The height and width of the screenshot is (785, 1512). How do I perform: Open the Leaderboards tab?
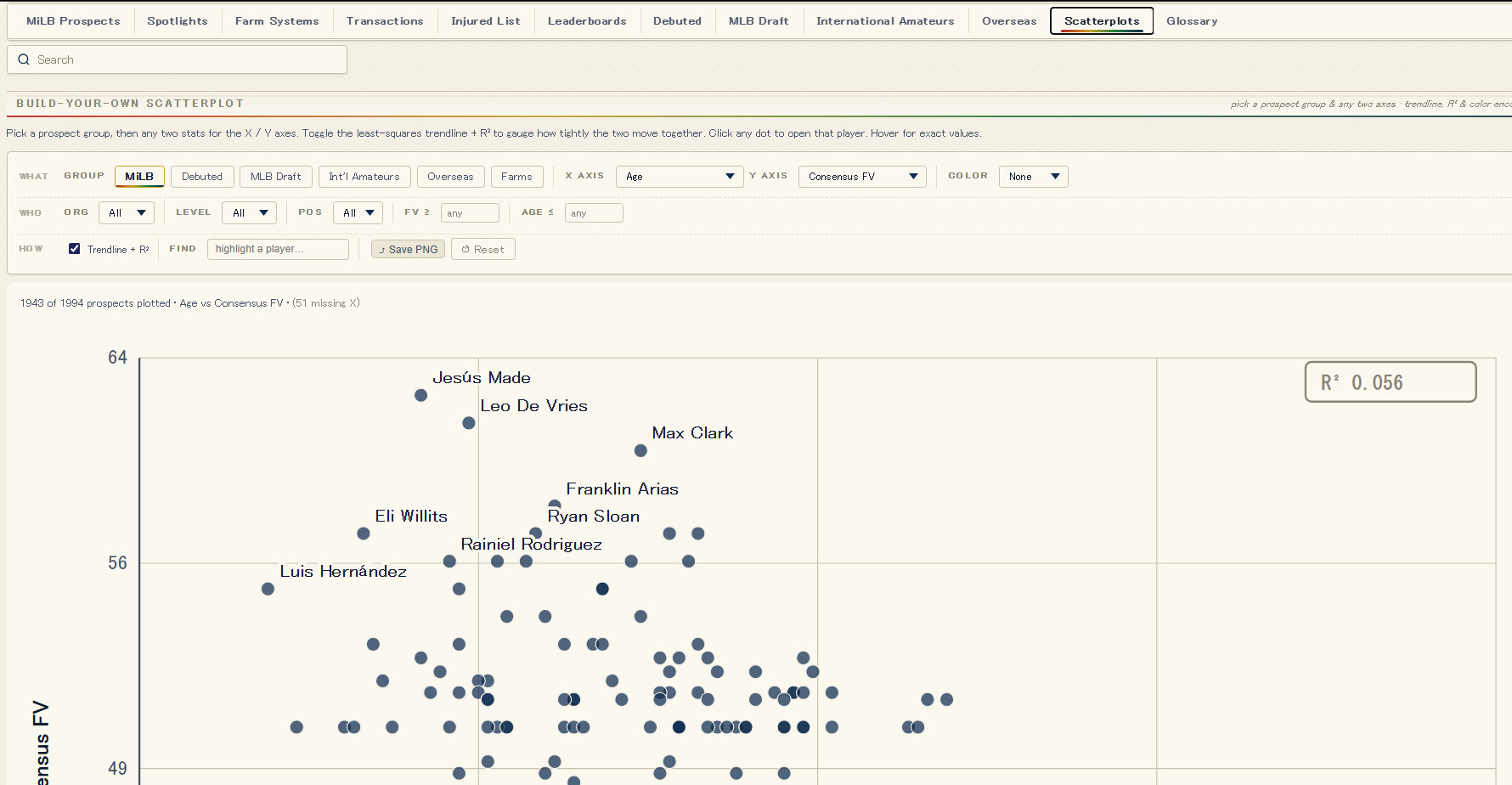point(587,21)
